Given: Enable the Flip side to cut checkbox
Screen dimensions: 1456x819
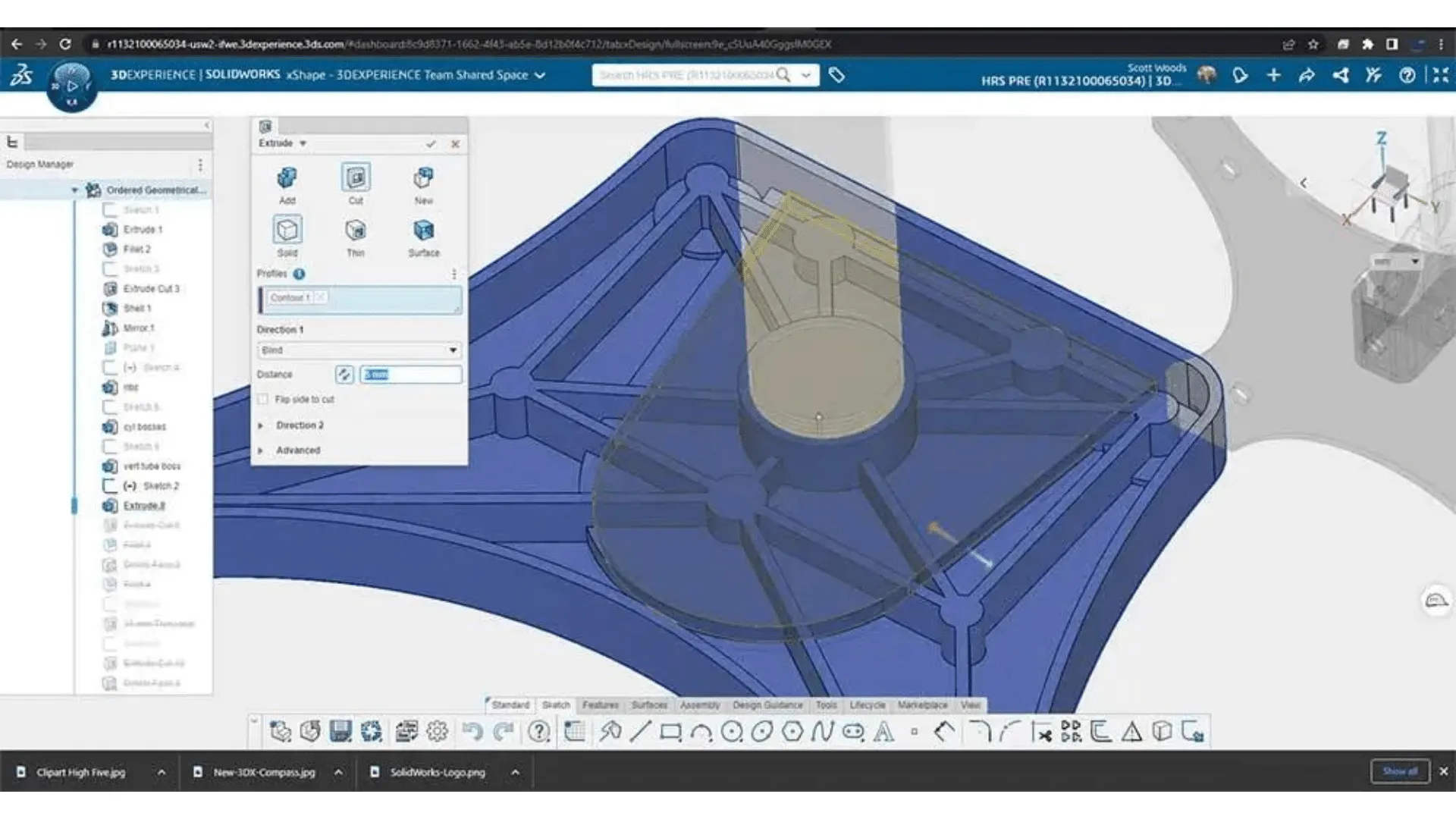Looking at the screenshot, I should click(x=263, y=399).
